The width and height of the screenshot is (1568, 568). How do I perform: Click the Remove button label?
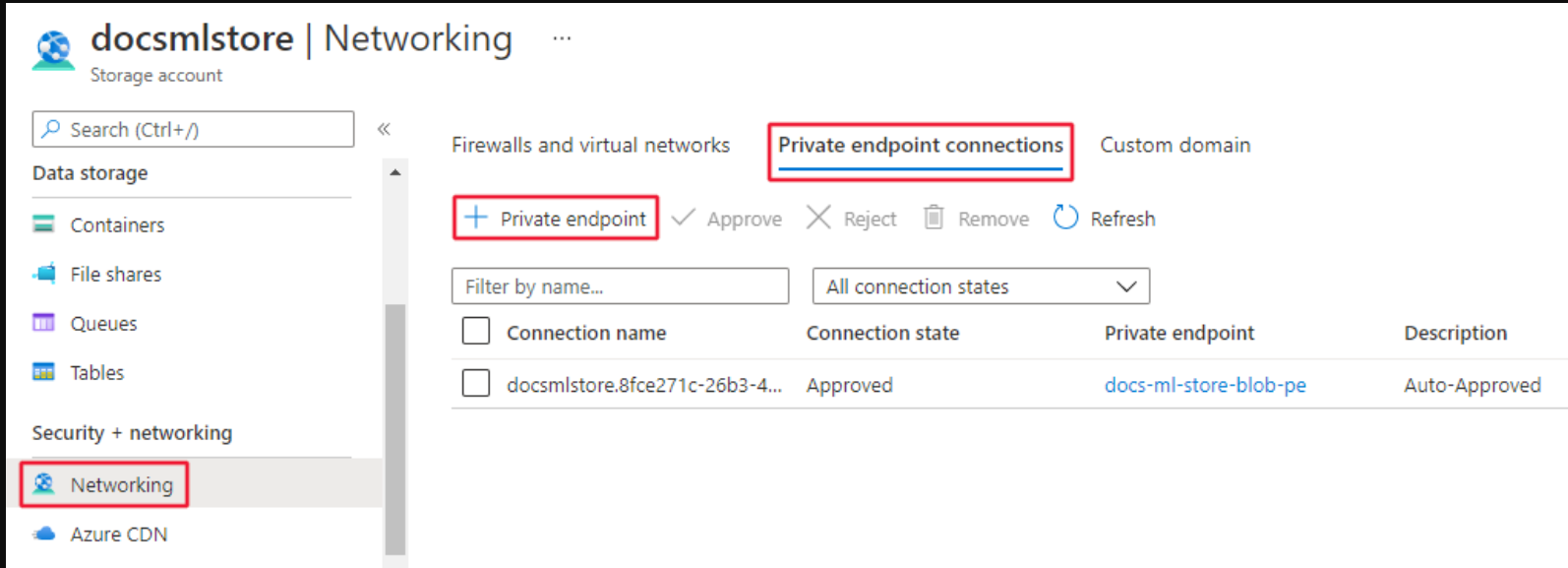click(994, 219)
